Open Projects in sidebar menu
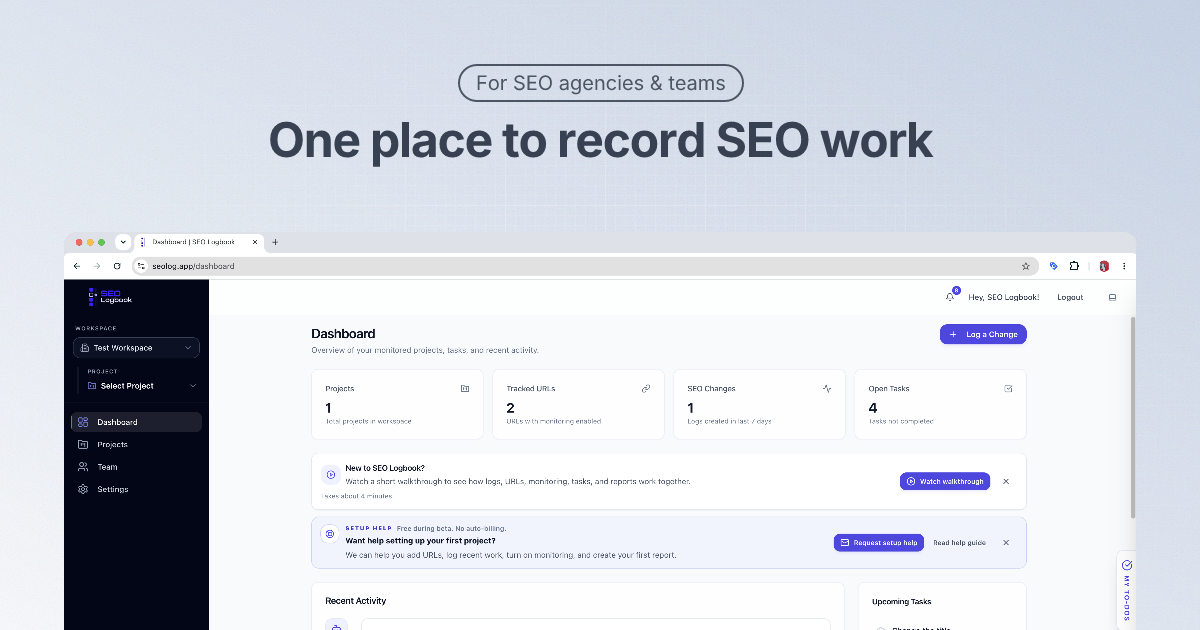This screenshot has width=1200, height=630. coord(136,444)
